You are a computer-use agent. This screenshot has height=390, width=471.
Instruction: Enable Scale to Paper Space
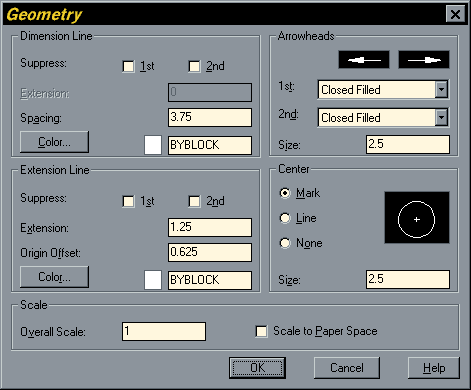pos(261,331)
